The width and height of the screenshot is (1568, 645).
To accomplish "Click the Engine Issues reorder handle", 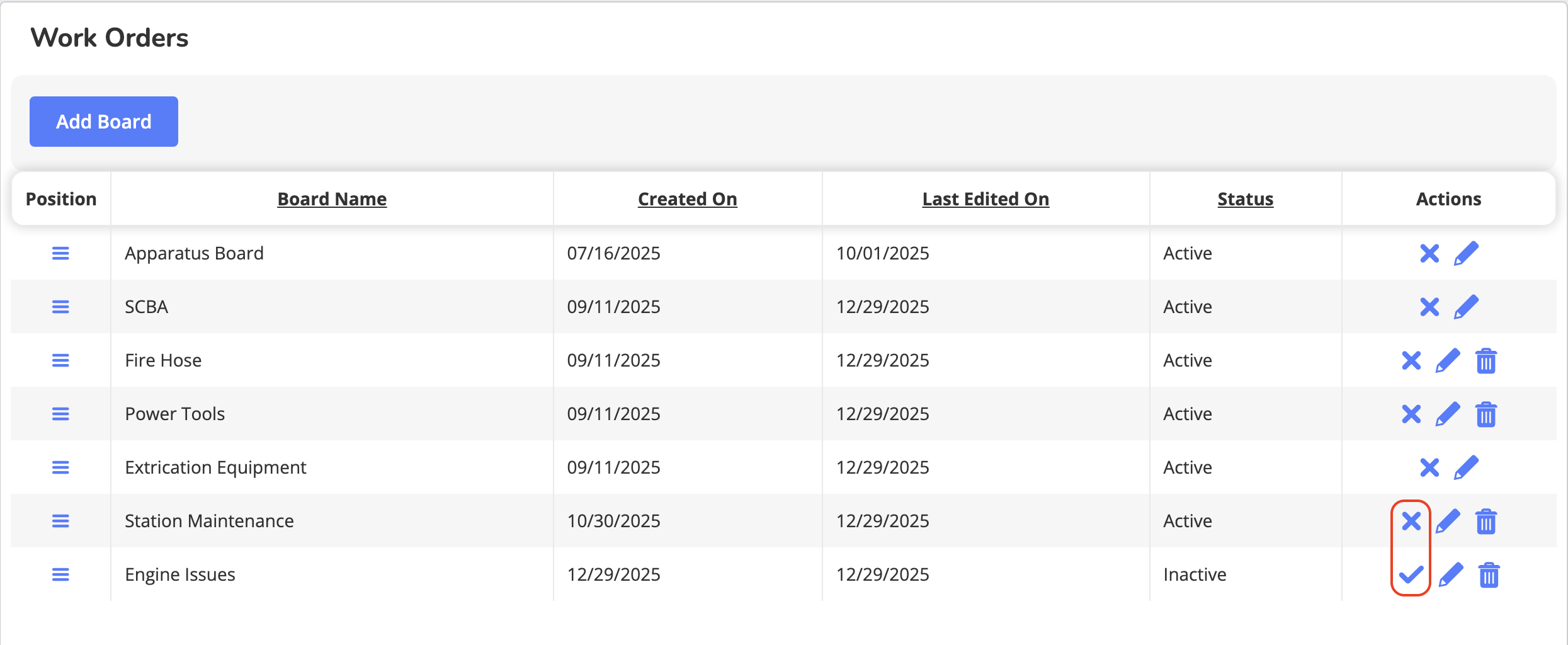I will tap(60, 574).
